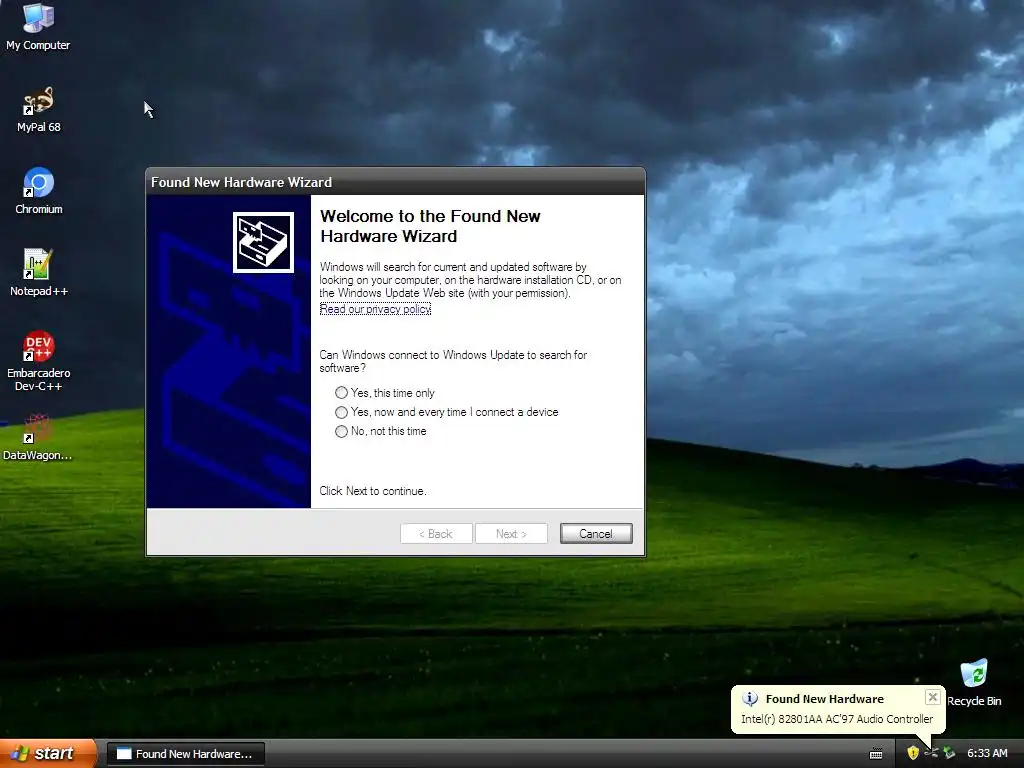Click the Safely Remove Hardware tray icon
Viewport: 1024px width, 768px height.
click(x=949, y=753)
